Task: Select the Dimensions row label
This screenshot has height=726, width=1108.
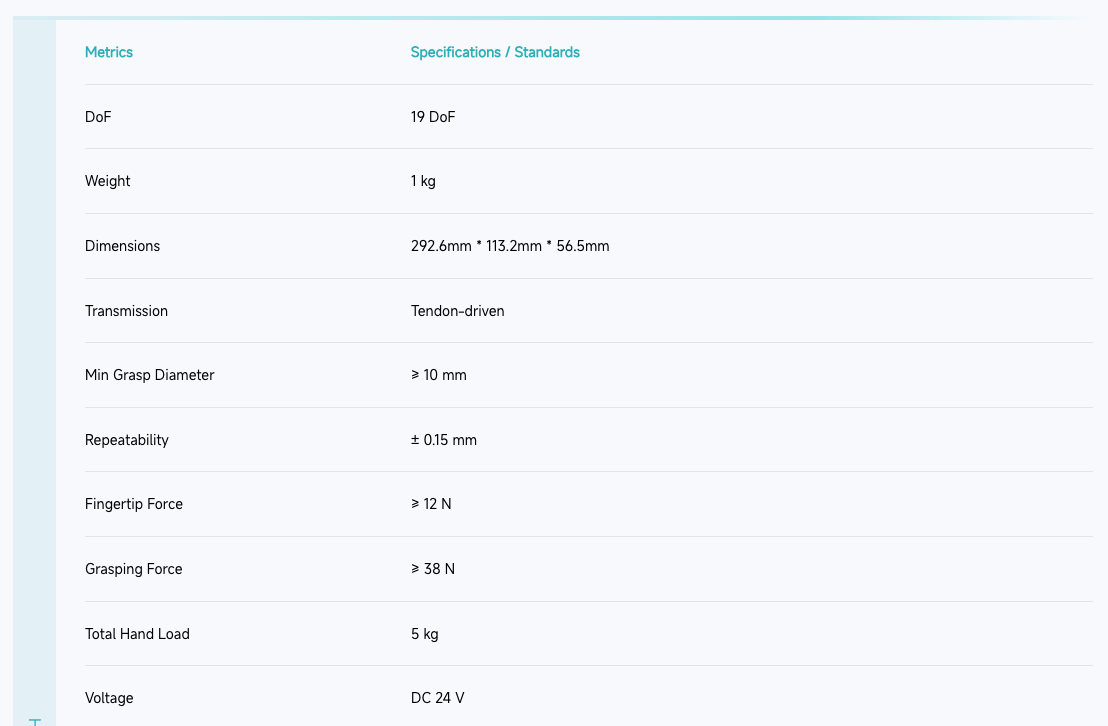Action: [x=122, y=246]
